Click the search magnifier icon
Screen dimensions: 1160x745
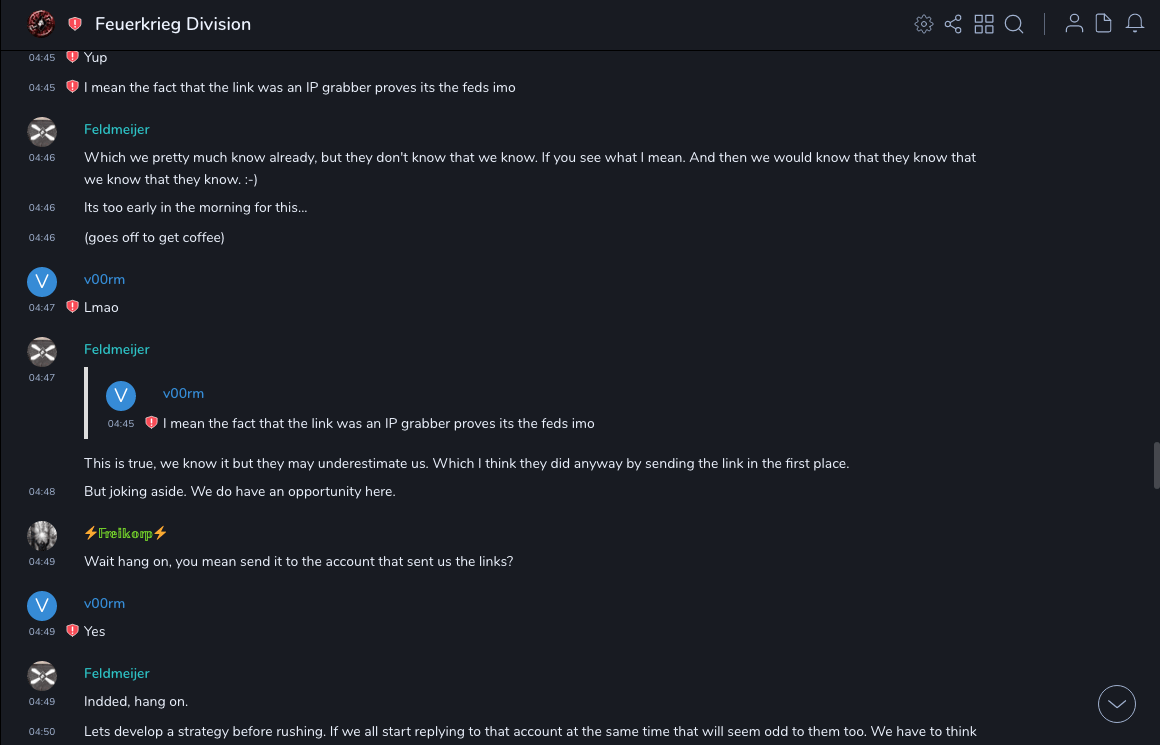coord(1014,24)
